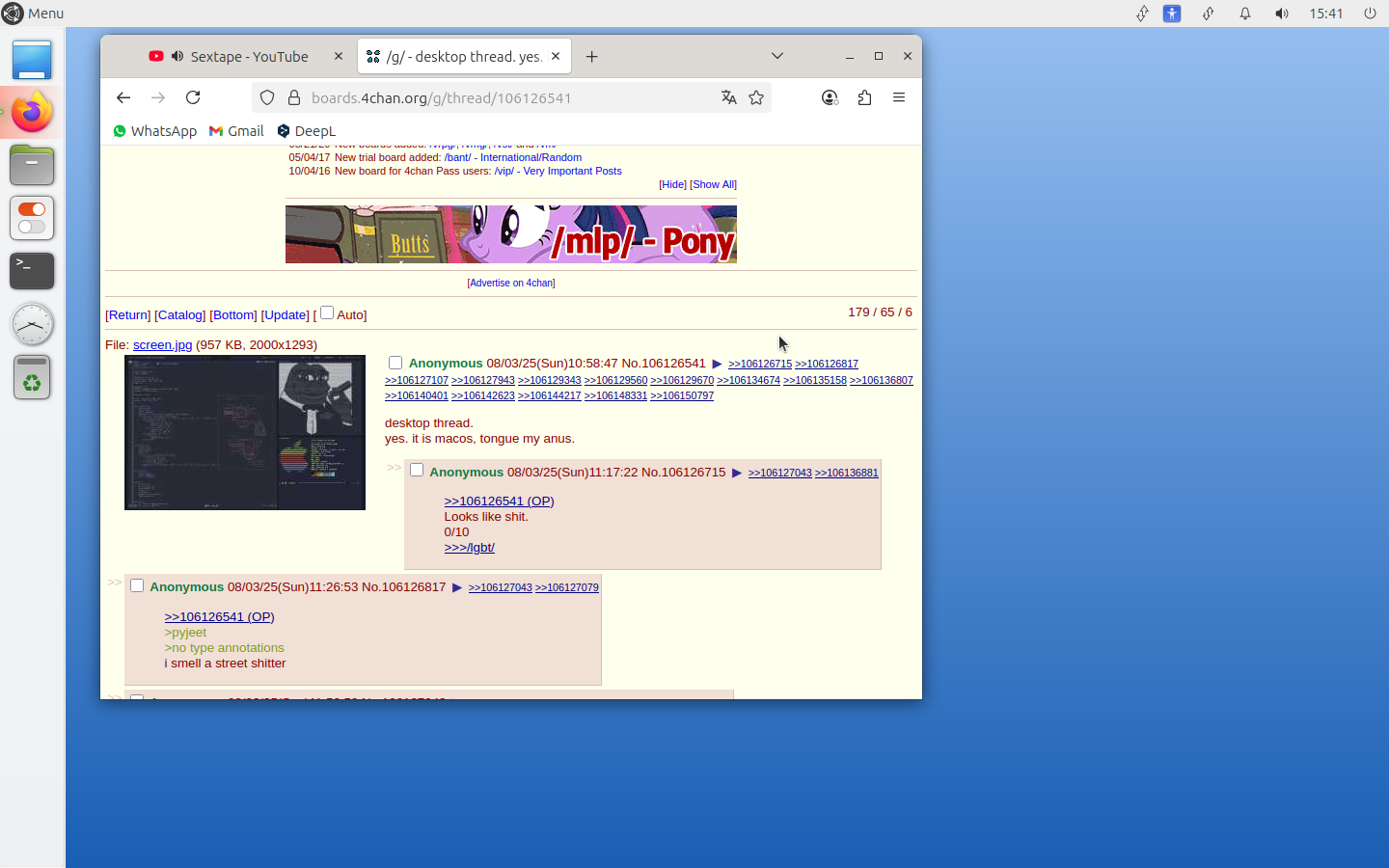Switch to the Sextape - YouTube tab
The image size is (1389, 868).
pos(246,57)
